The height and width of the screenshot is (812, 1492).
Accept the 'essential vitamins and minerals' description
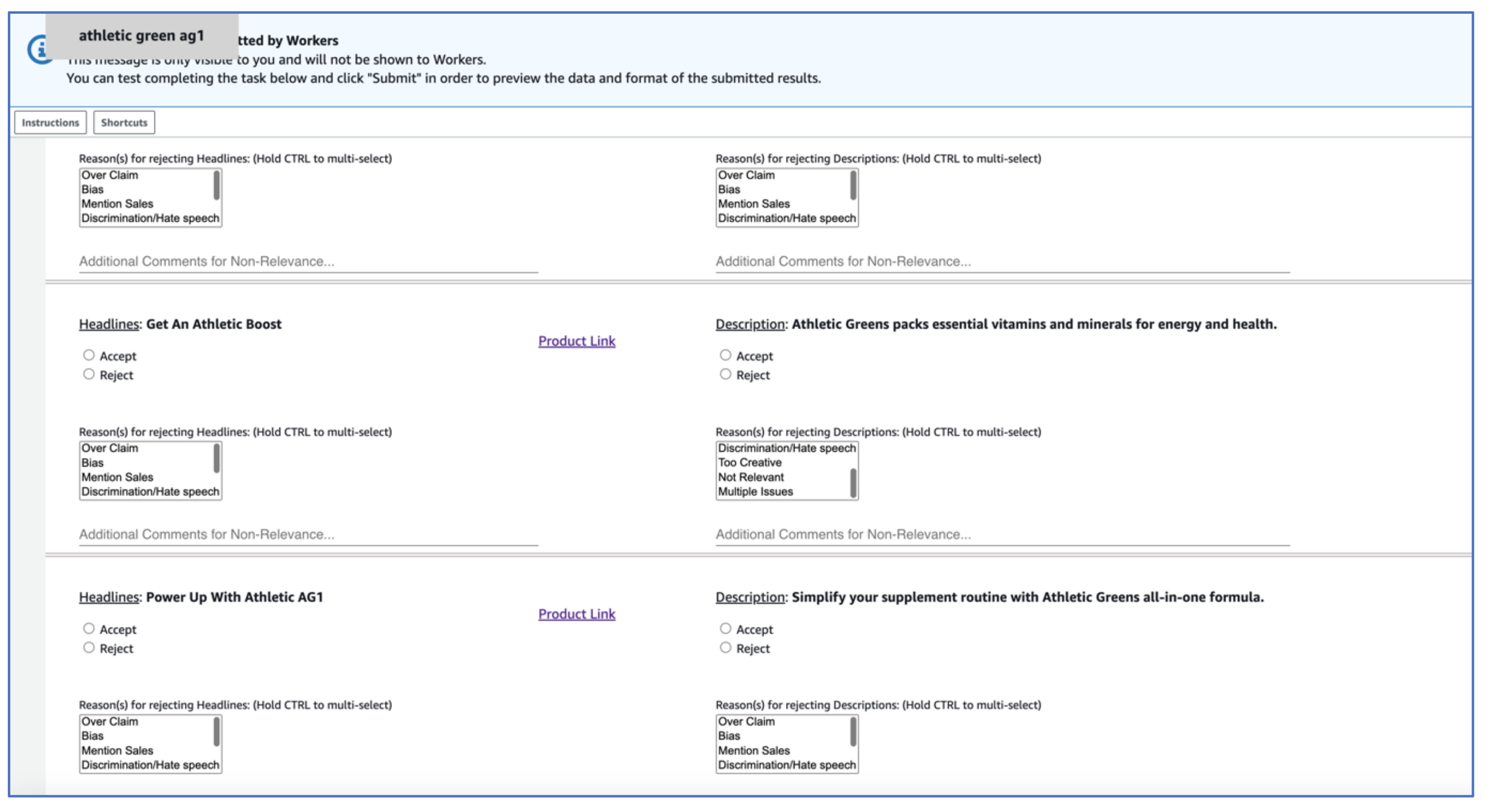(x=725, y=355)
